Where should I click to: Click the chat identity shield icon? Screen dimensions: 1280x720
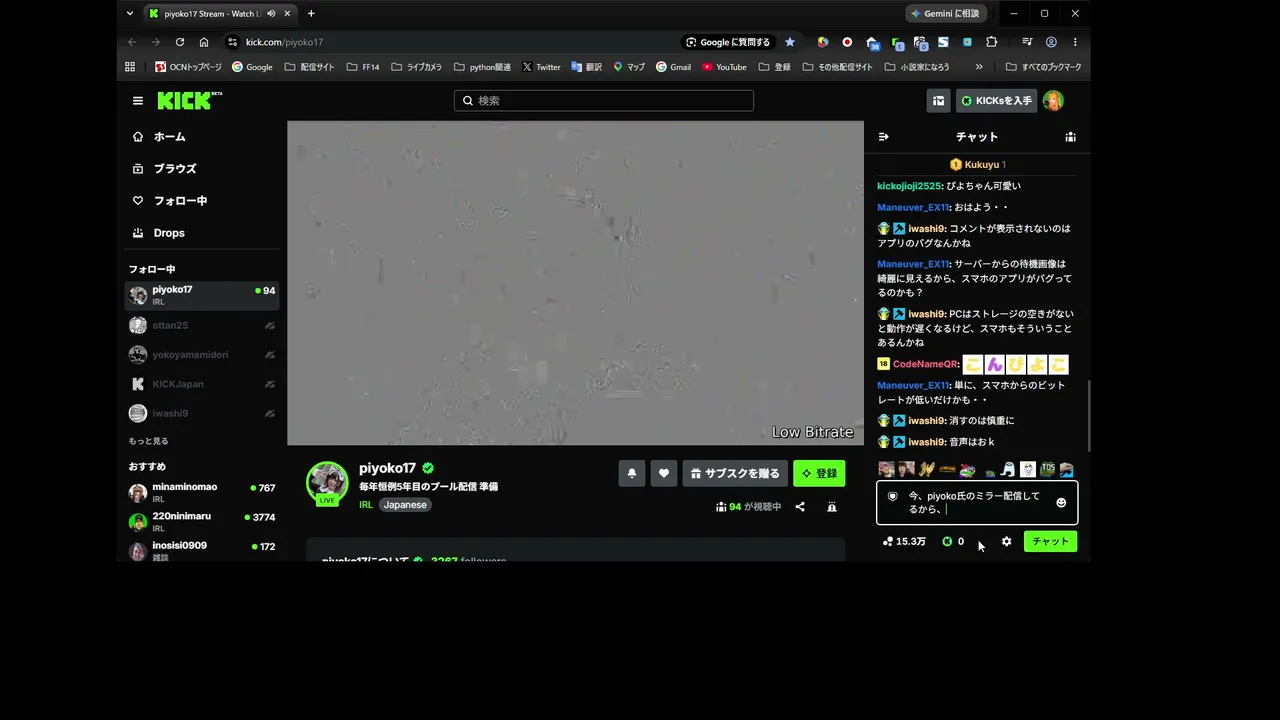pyautogui.click(x=893, y=496)
